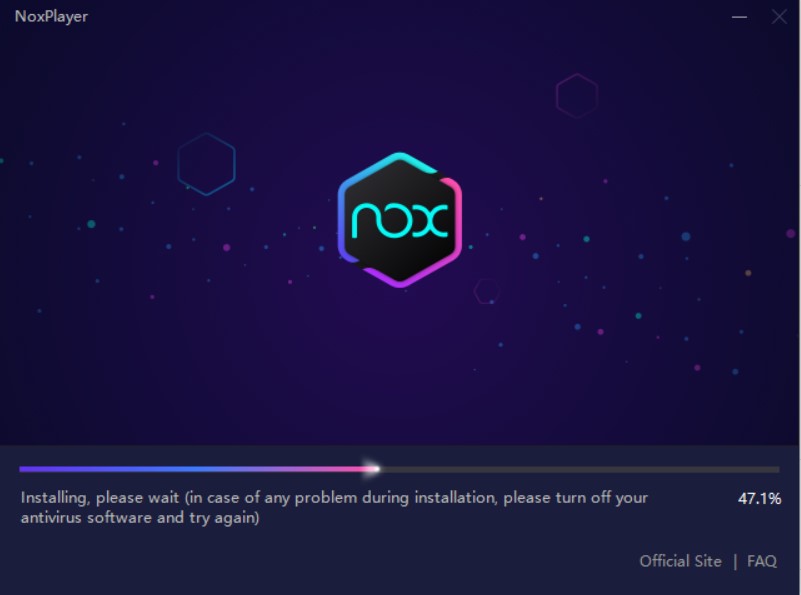
Task: Open the FAQ link
Action: point(762,561)
